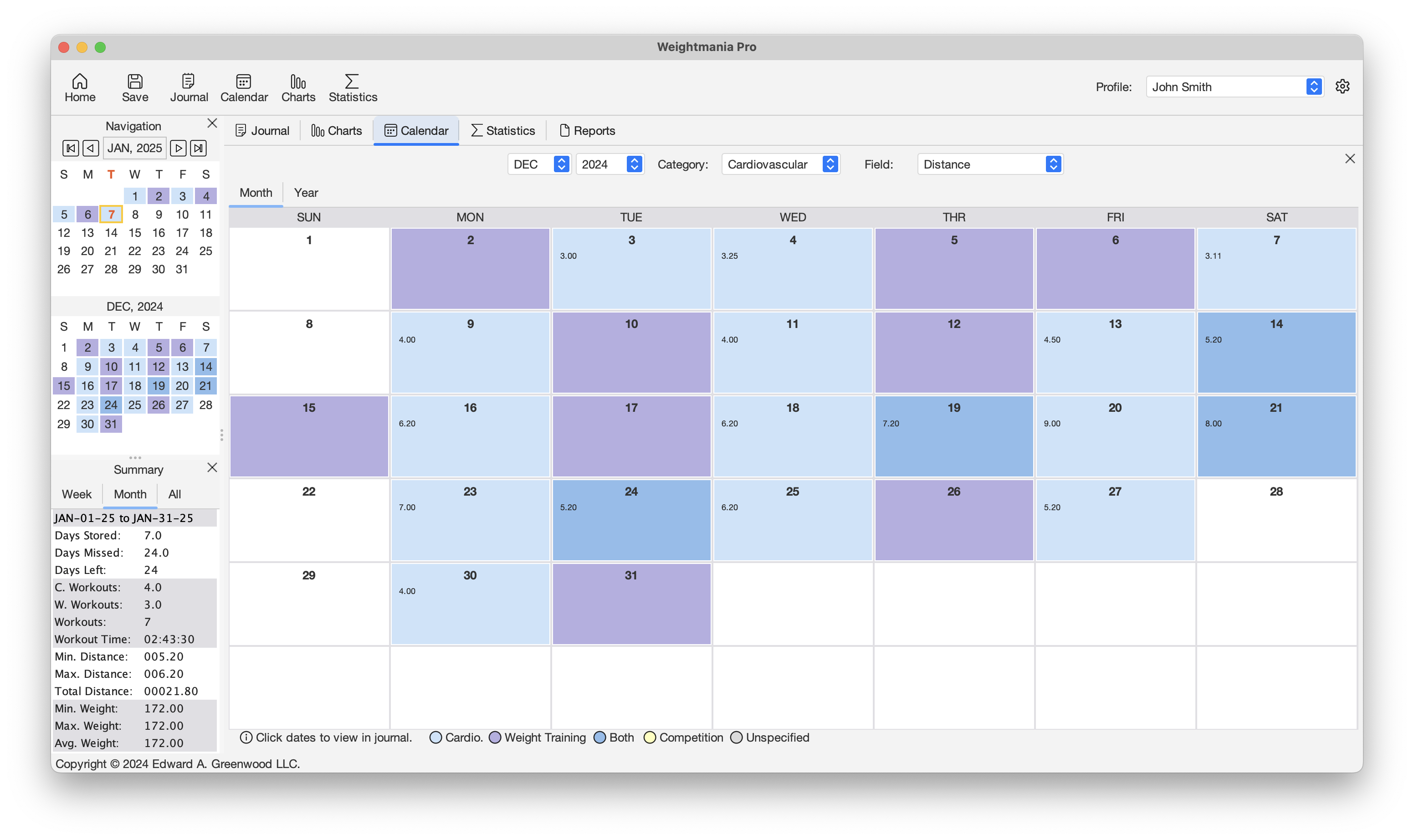1414x840 pixels.
Task: Expand the year selector dropdown 2024
Action: point(635,164)
